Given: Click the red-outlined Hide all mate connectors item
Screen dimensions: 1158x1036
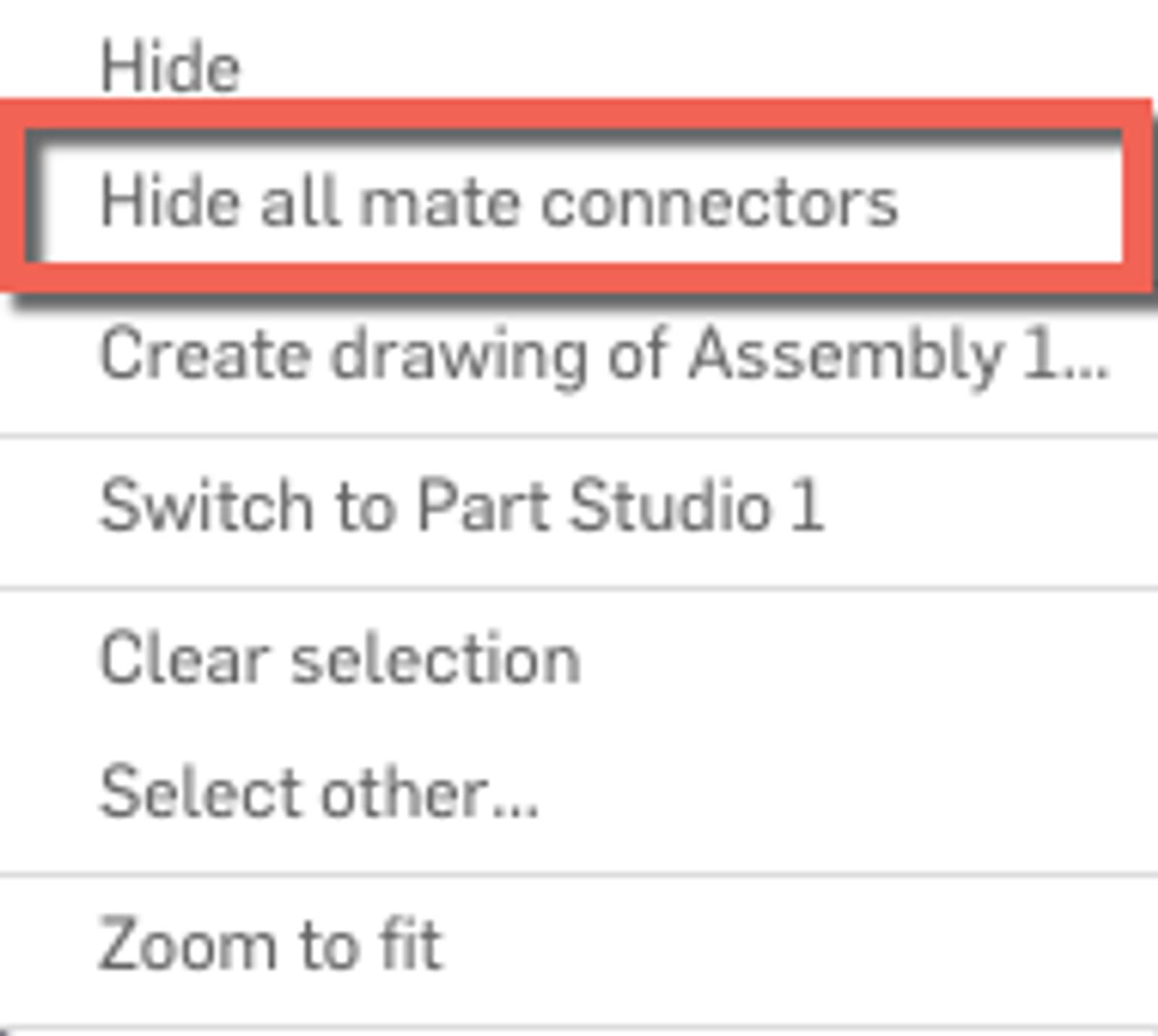Looking at the screenshot, I should [499, 202].
